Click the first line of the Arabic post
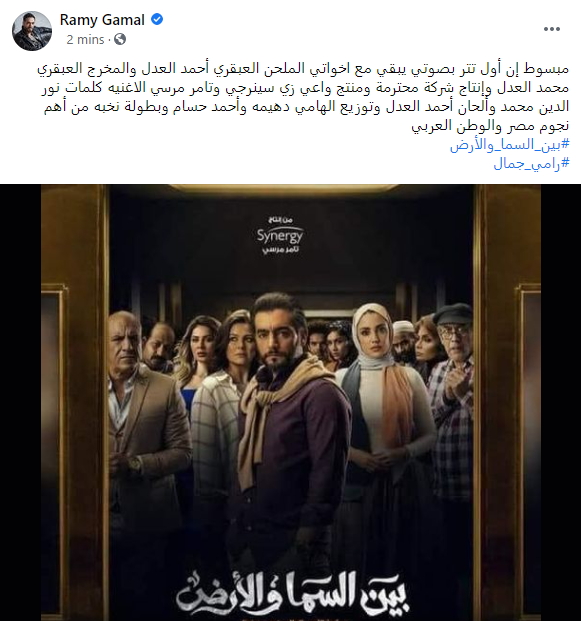The width and height of the screenshot is (581, 621). pyautogui.click(x=303, y=69)
